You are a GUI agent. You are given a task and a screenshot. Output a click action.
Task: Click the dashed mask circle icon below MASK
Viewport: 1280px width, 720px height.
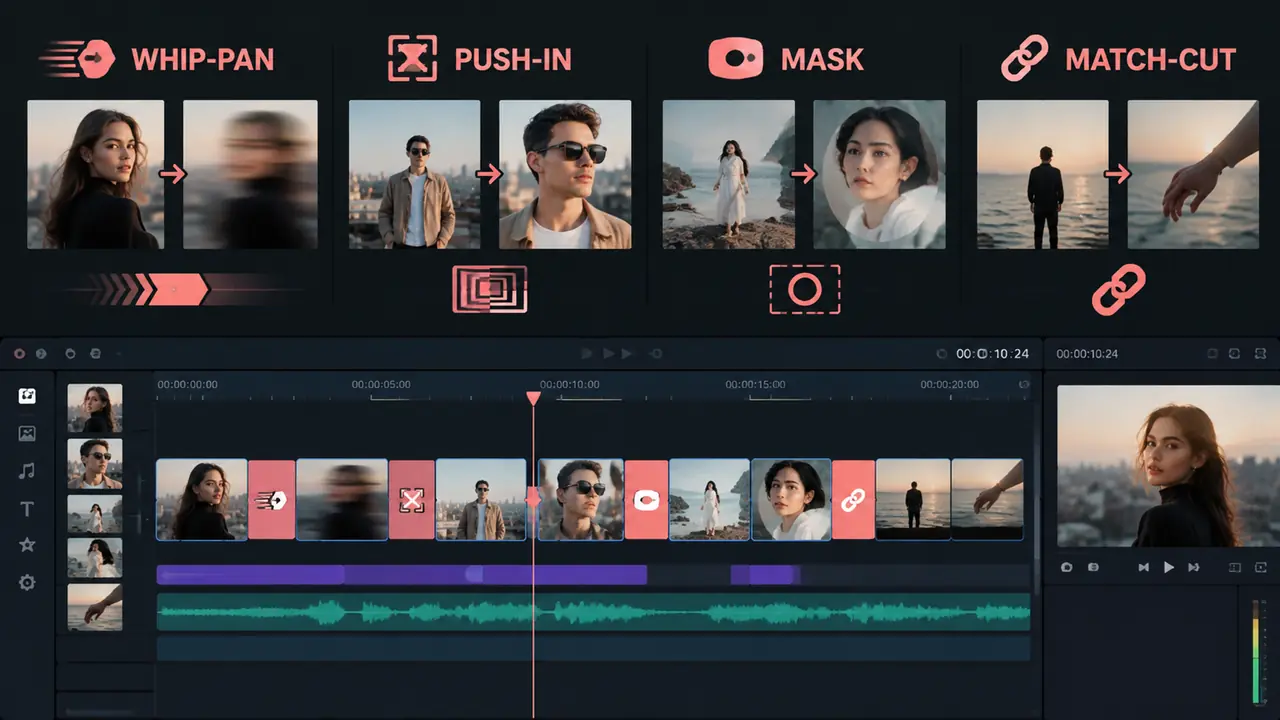(804, 290)
